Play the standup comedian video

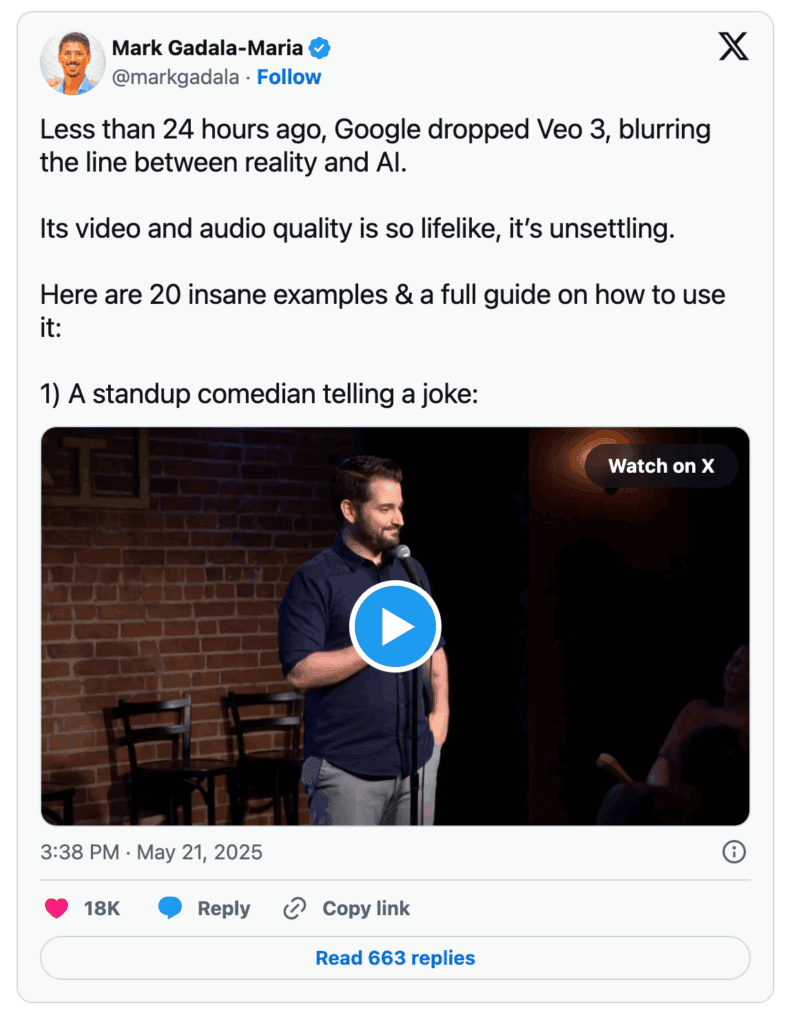[396, 625]
